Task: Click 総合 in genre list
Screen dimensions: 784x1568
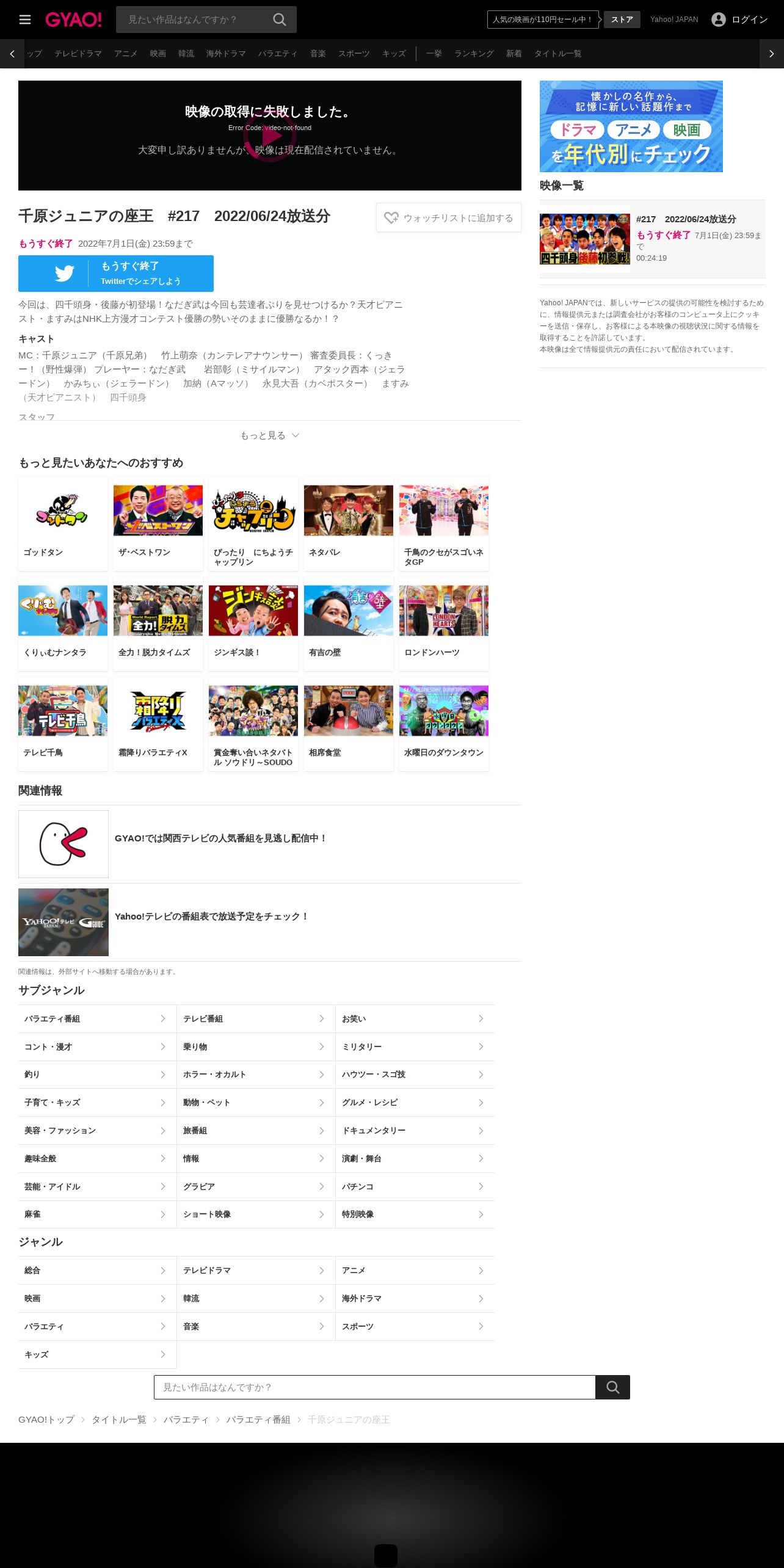Action: click(97, 1270)
